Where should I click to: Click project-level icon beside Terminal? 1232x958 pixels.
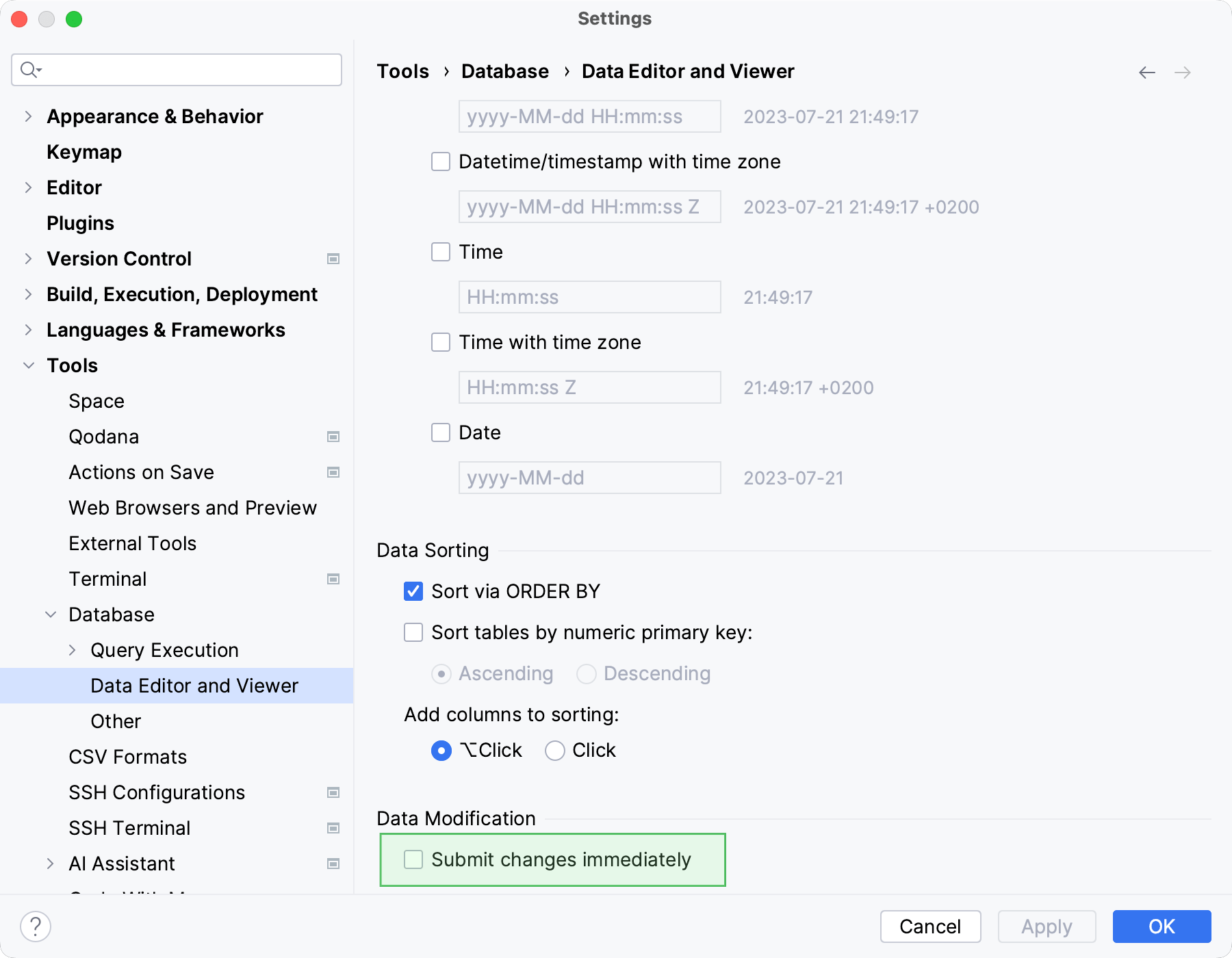pos(333,579)
